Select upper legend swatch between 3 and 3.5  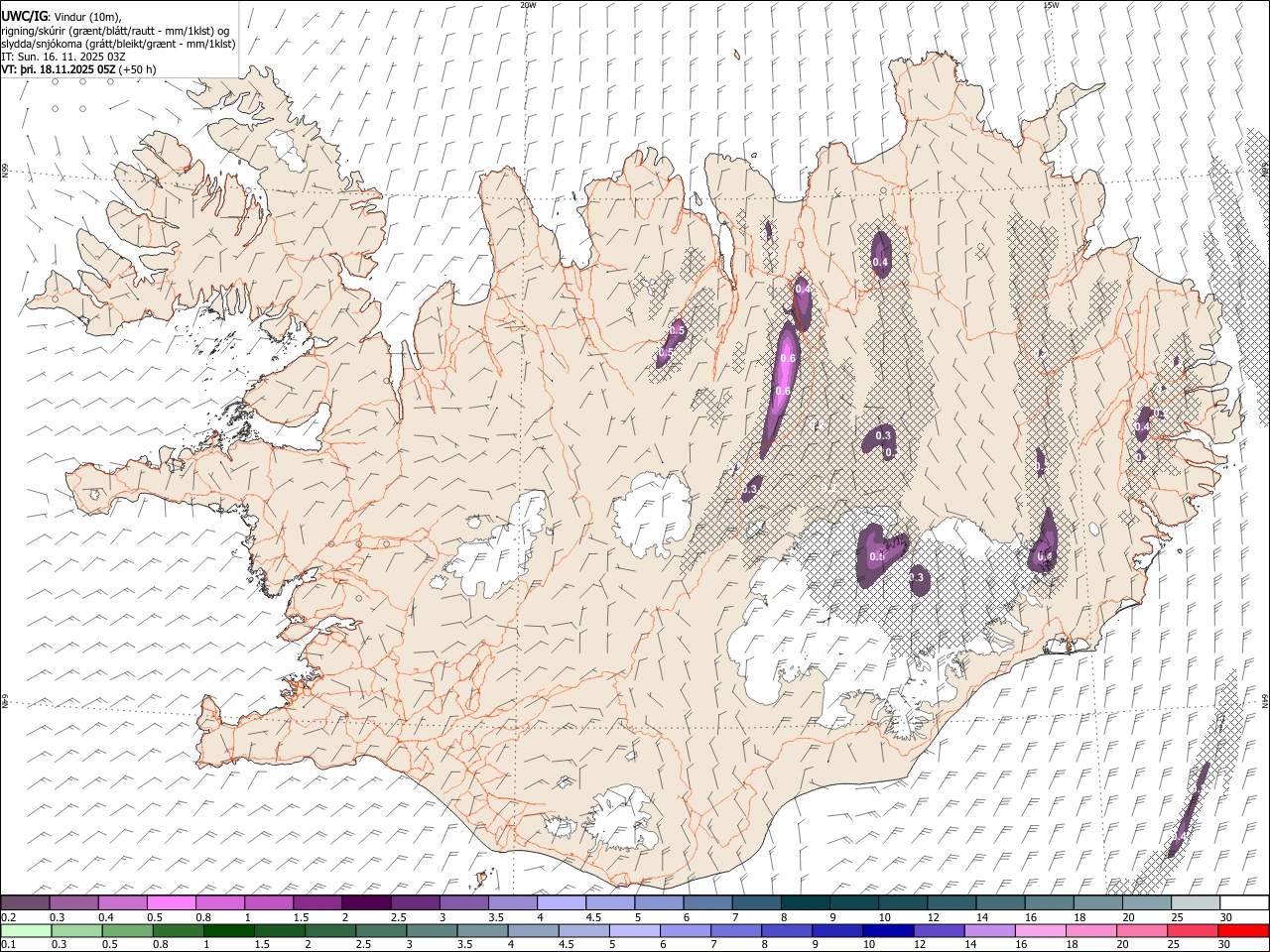pyautogui.click(x=463, y=902)
